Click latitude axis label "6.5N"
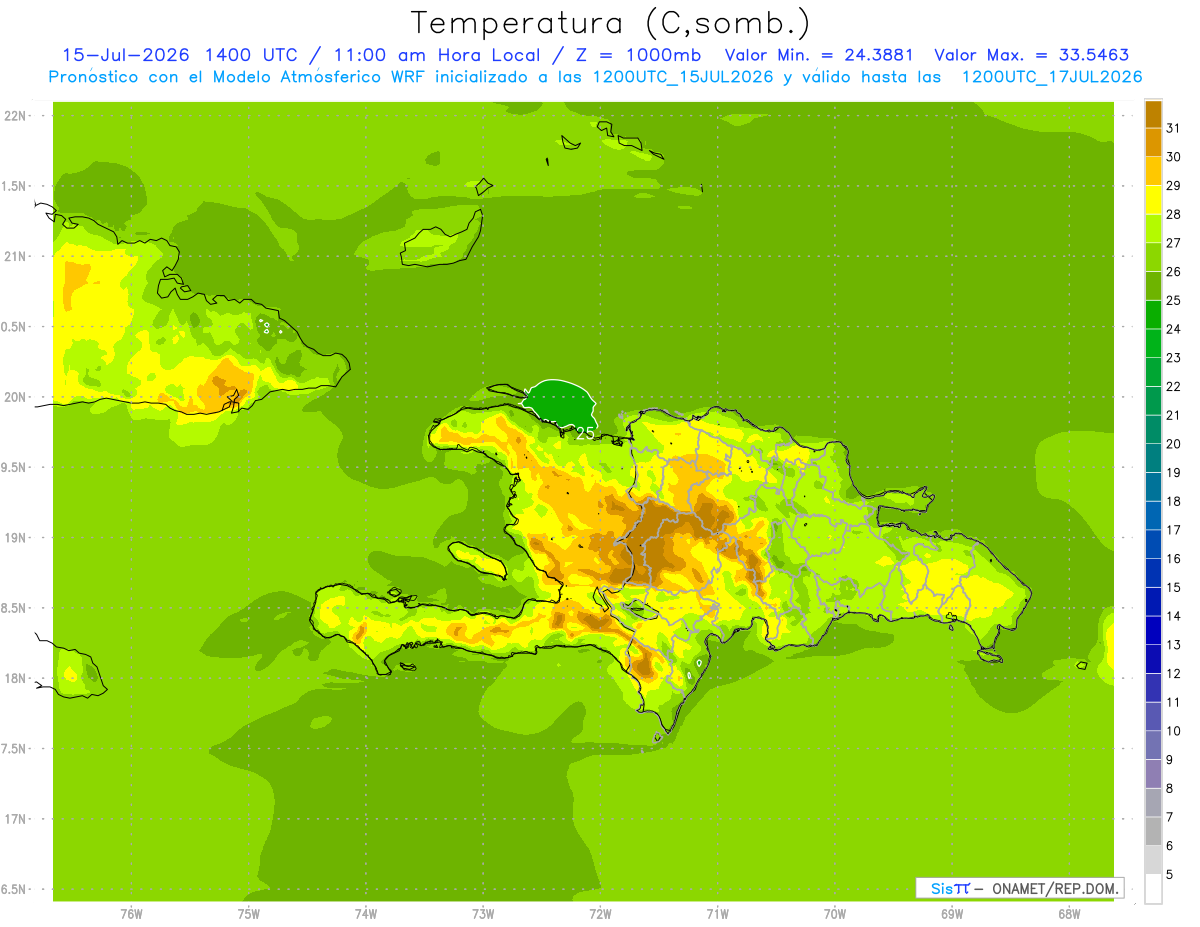The height and width of the screenshot is (927, 1200). pyautogui.click(x=15, y=890)
